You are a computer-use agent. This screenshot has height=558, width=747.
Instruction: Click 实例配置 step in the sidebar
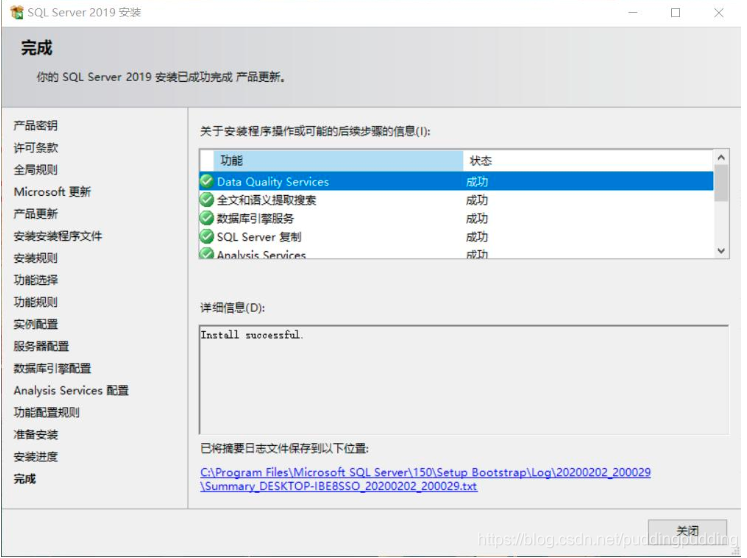pos(36,325)
